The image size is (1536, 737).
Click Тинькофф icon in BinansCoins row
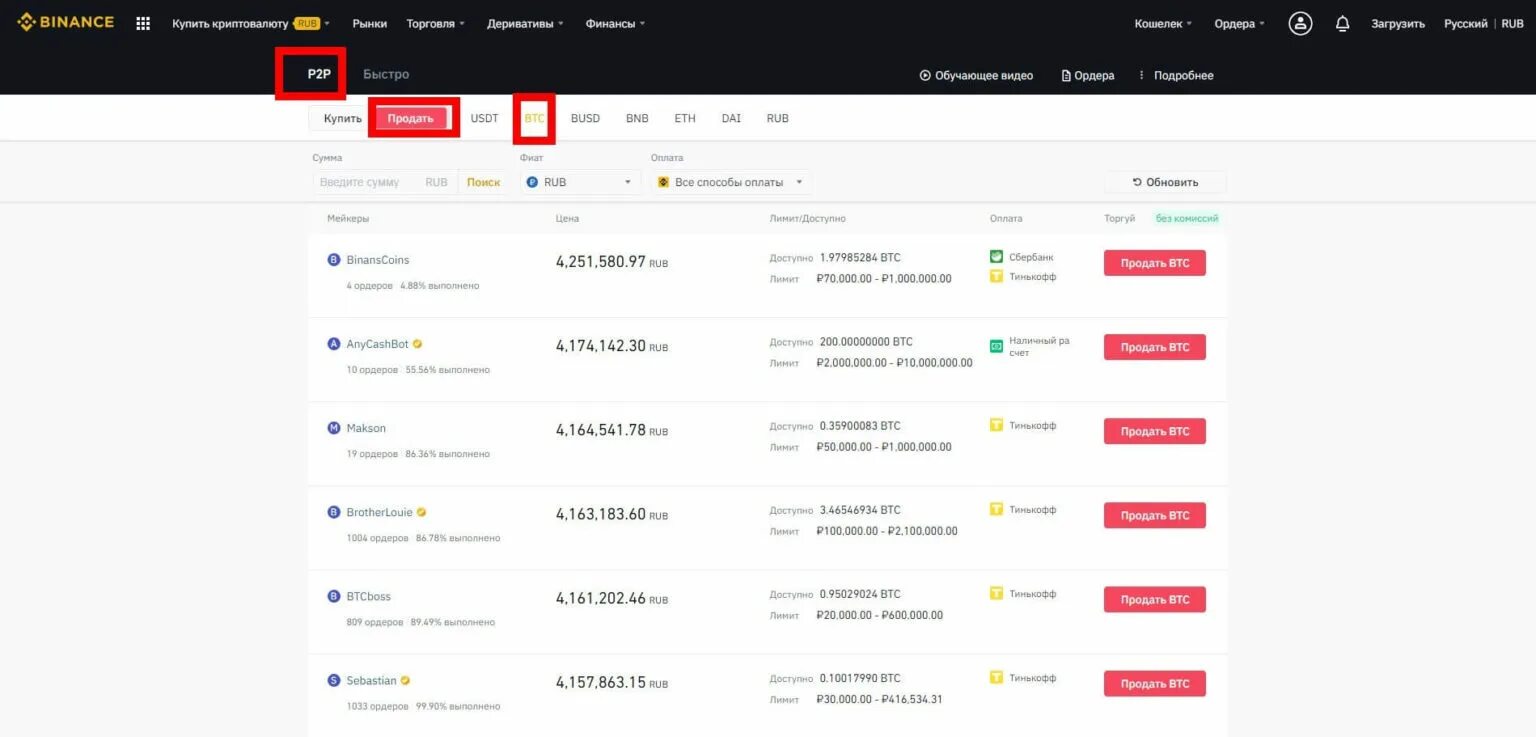pyautogui.click(x=996, y=276)
